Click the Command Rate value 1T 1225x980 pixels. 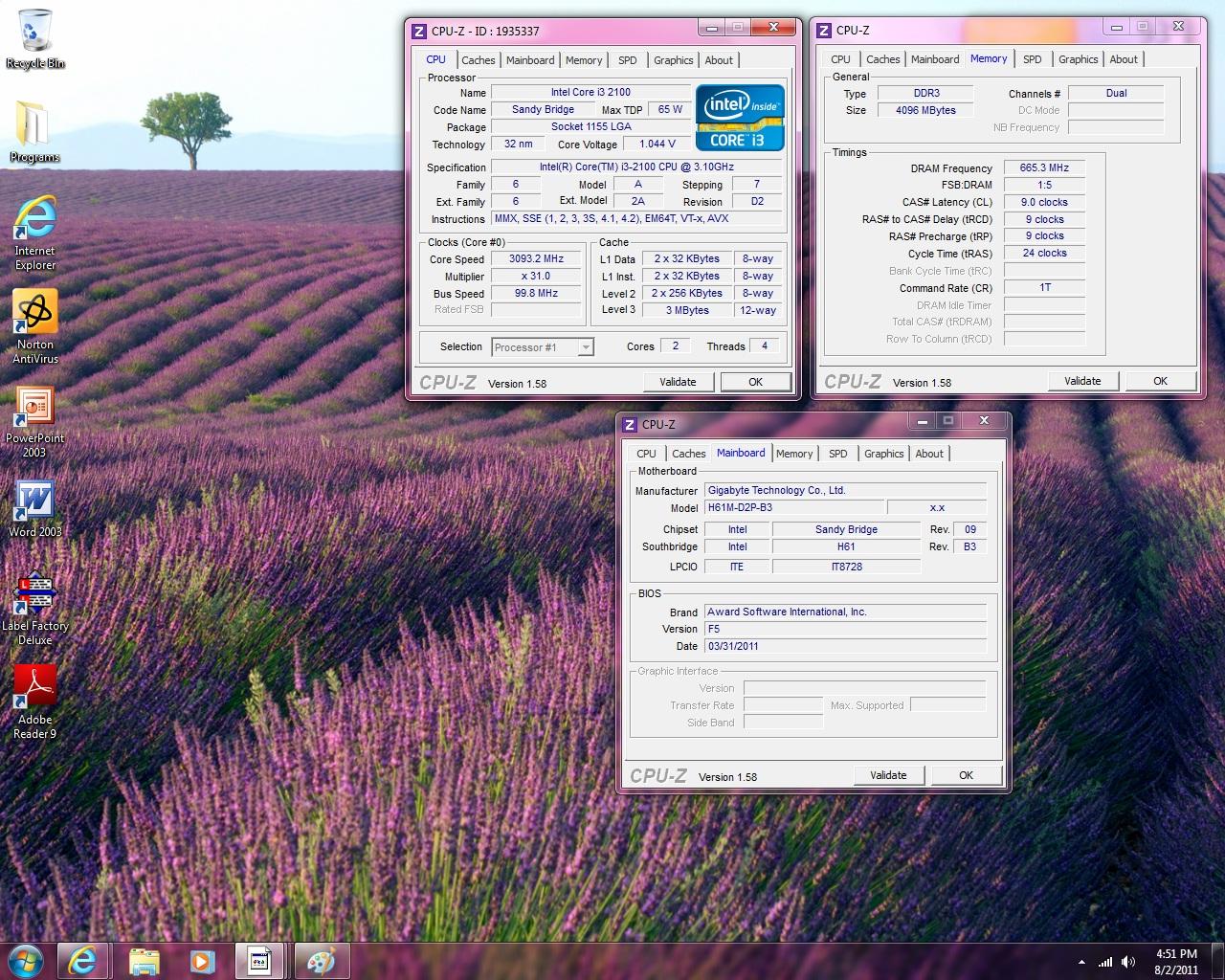[1044, 287]
